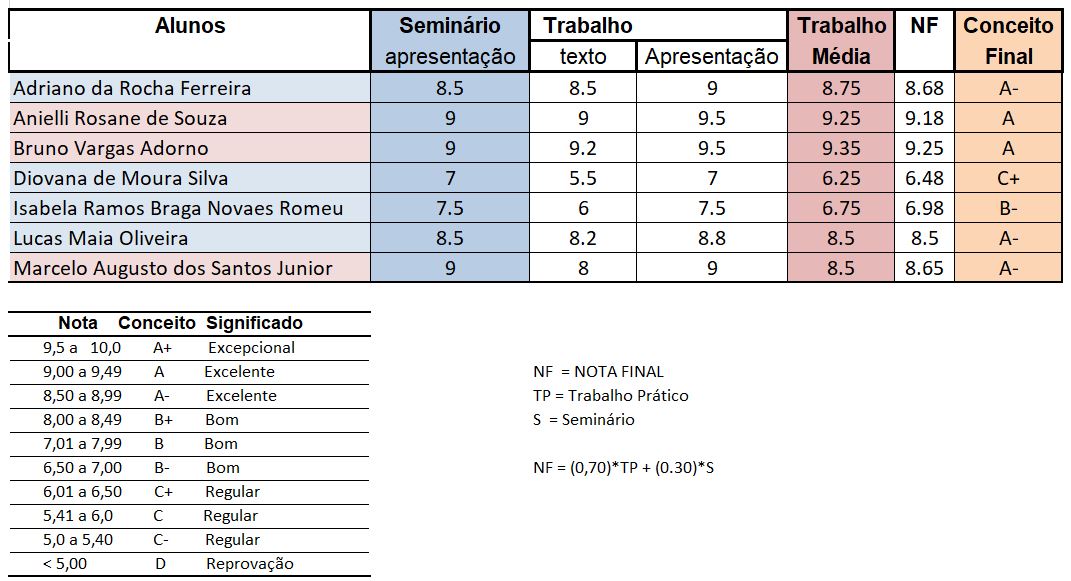The image size is (1071, 581).
Task: Click the "Alunos" column header
Action: (190, 27)
